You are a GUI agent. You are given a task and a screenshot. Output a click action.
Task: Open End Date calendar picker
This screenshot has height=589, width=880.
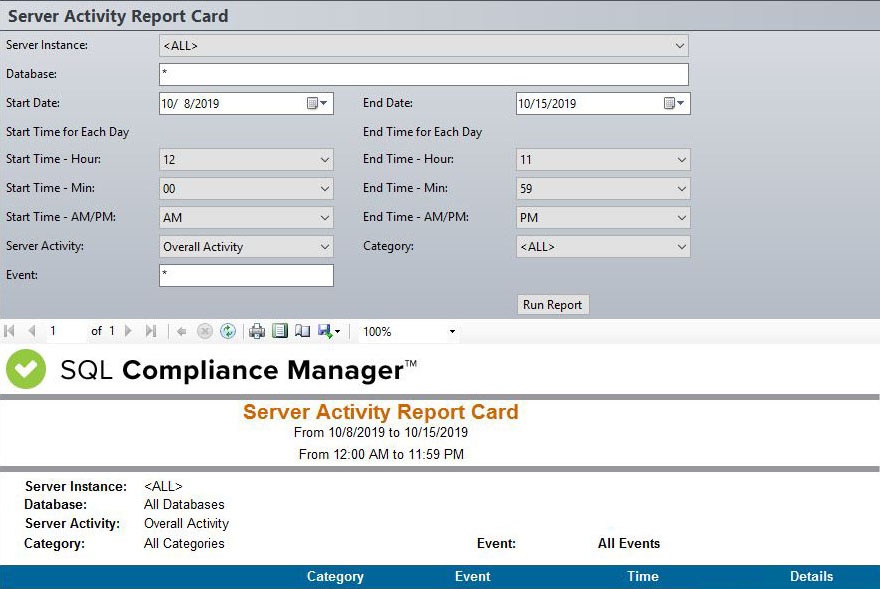tap(673, 103)
